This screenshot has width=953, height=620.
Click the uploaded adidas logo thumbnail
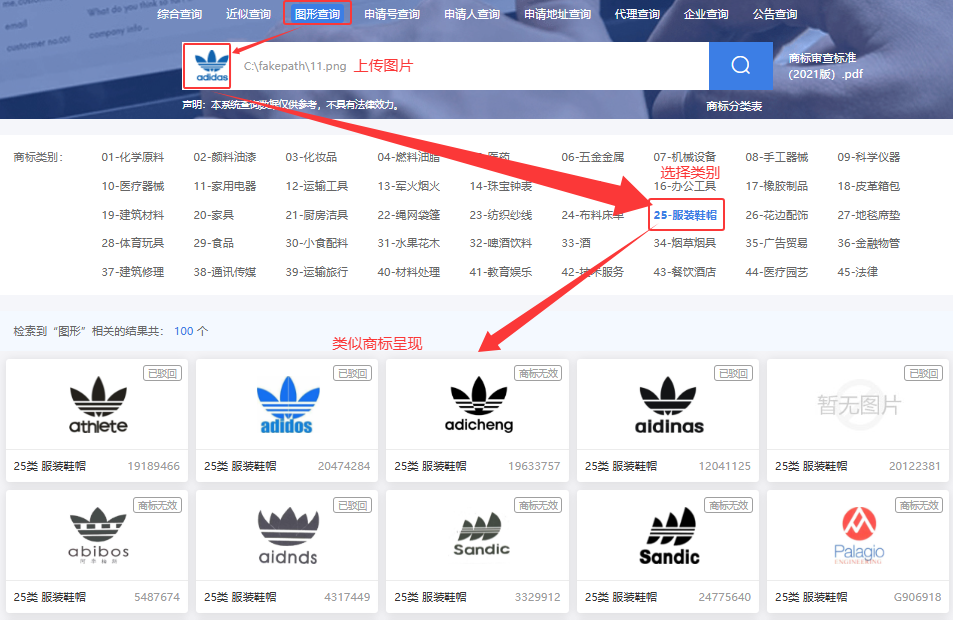[212, 66]
